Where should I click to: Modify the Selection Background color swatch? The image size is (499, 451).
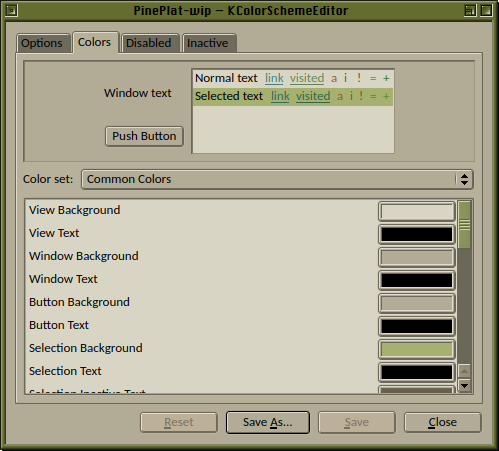click(417, 349)
